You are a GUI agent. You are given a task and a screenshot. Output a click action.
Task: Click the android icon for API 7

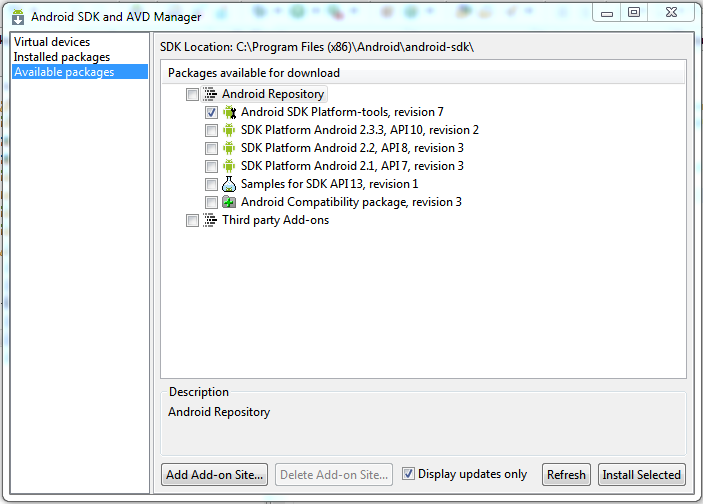click(x=229, y=166)
